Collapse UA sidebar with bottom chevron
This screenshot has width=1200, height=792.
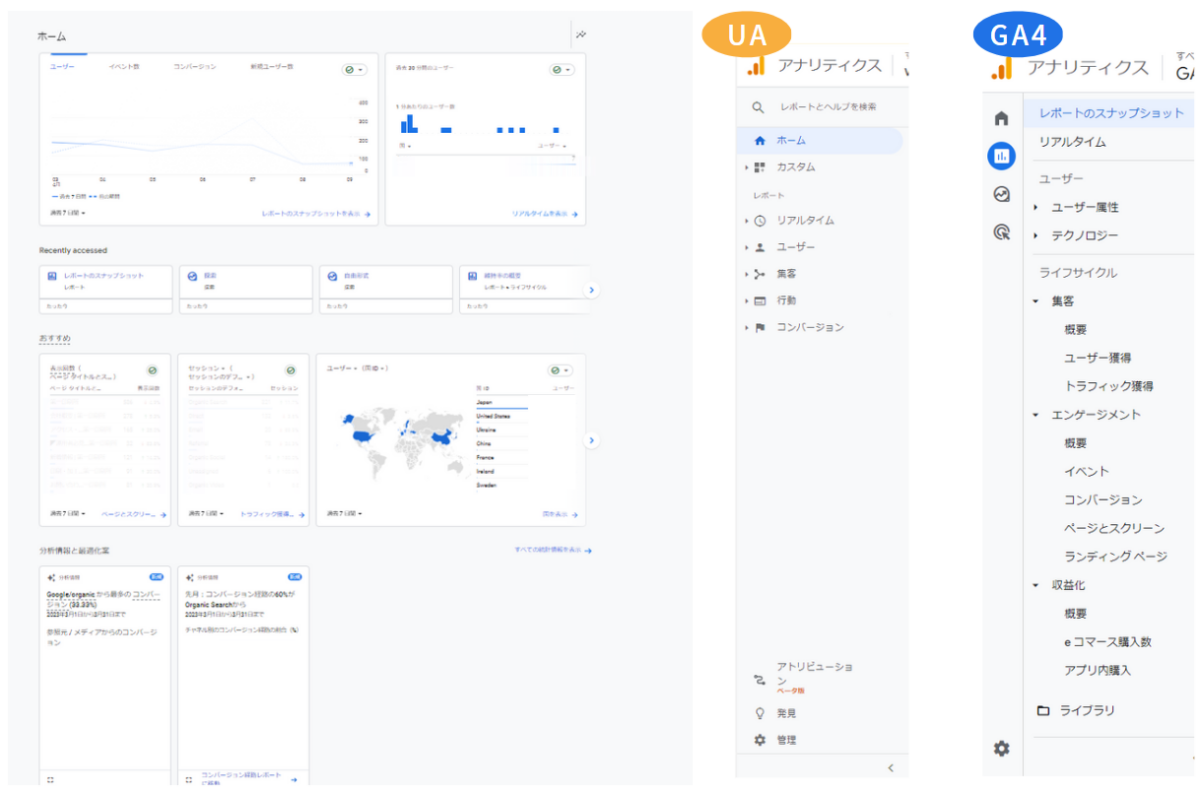pyautogui.click(x=890, y=768)
